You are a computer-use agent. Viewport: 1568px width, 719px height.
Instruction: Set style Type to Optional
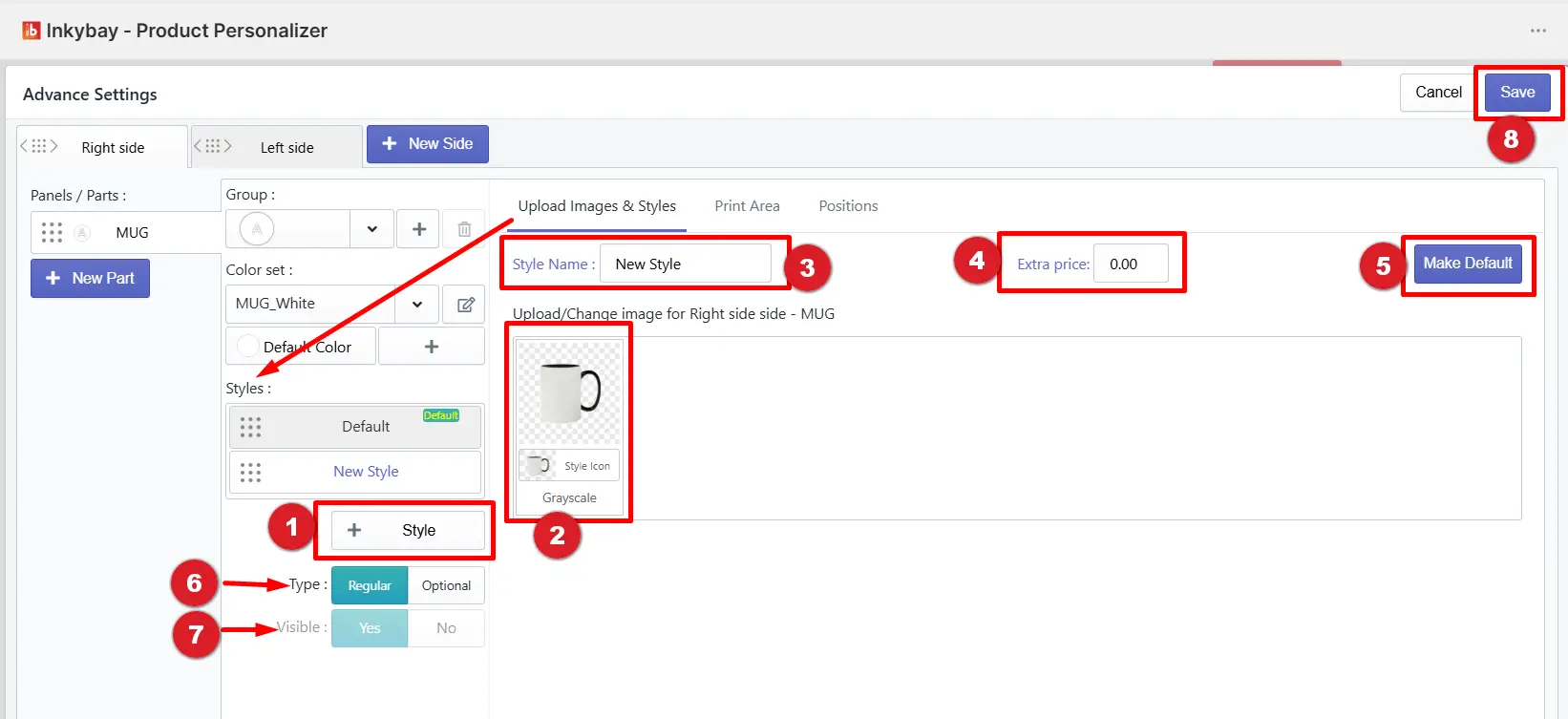(x=446, y=585)
